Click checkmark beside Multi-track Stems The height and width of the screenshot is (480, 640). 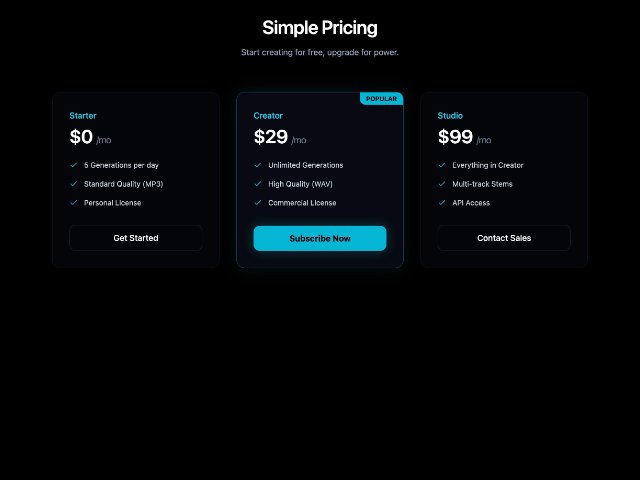tap(442, 184)
